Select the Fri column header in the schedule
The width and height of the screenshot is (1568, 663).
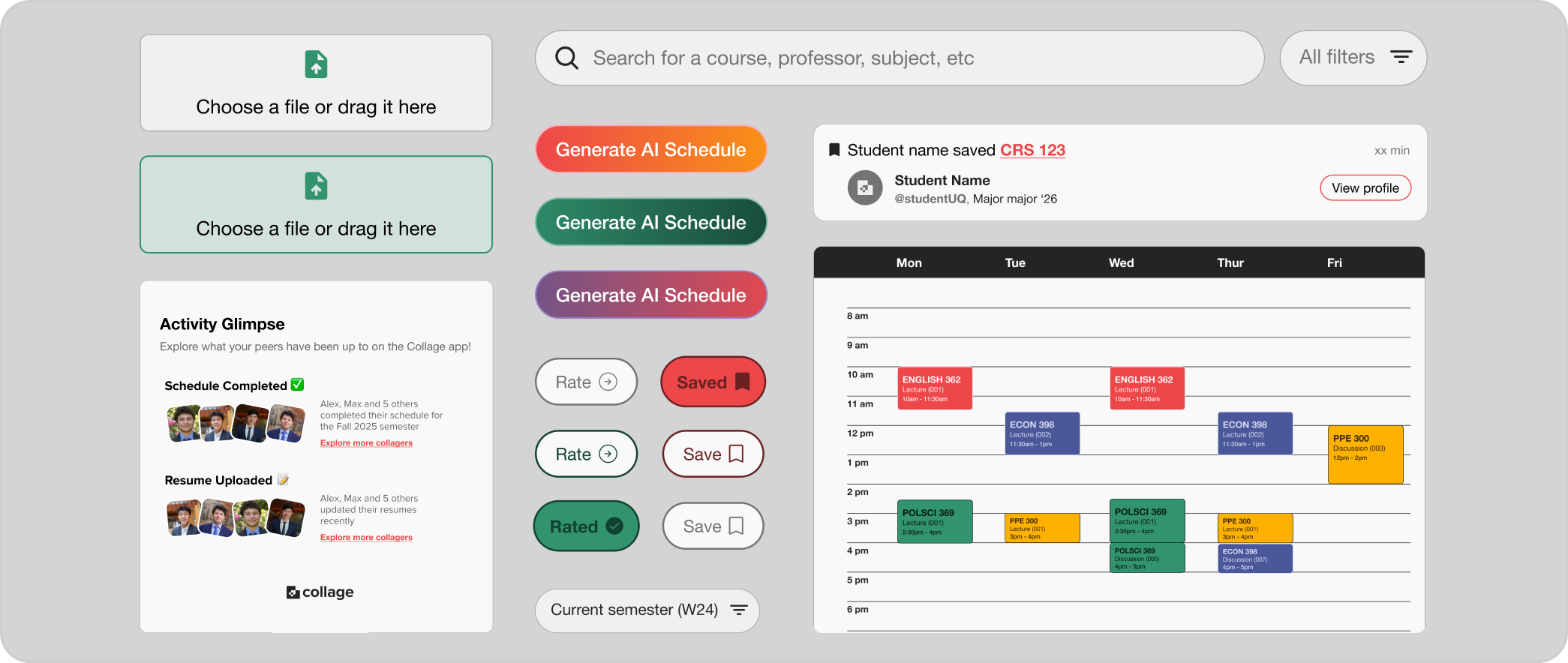click(x=1334, y=262)
